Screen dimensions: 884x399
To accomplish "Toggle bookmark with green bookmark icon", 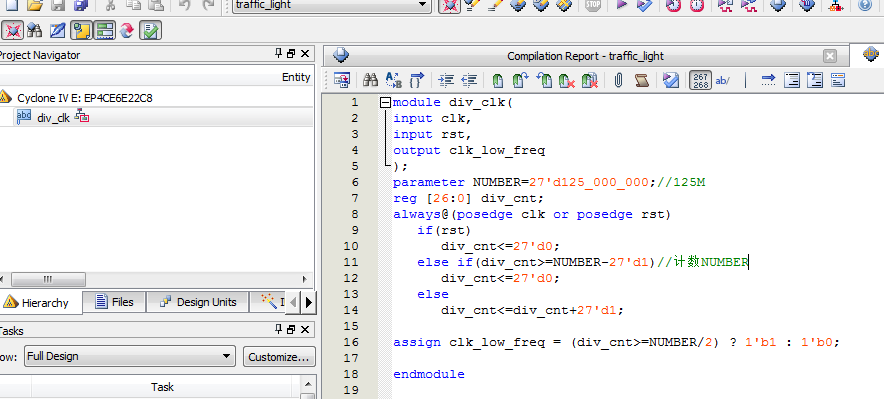I will click(497, 80).
